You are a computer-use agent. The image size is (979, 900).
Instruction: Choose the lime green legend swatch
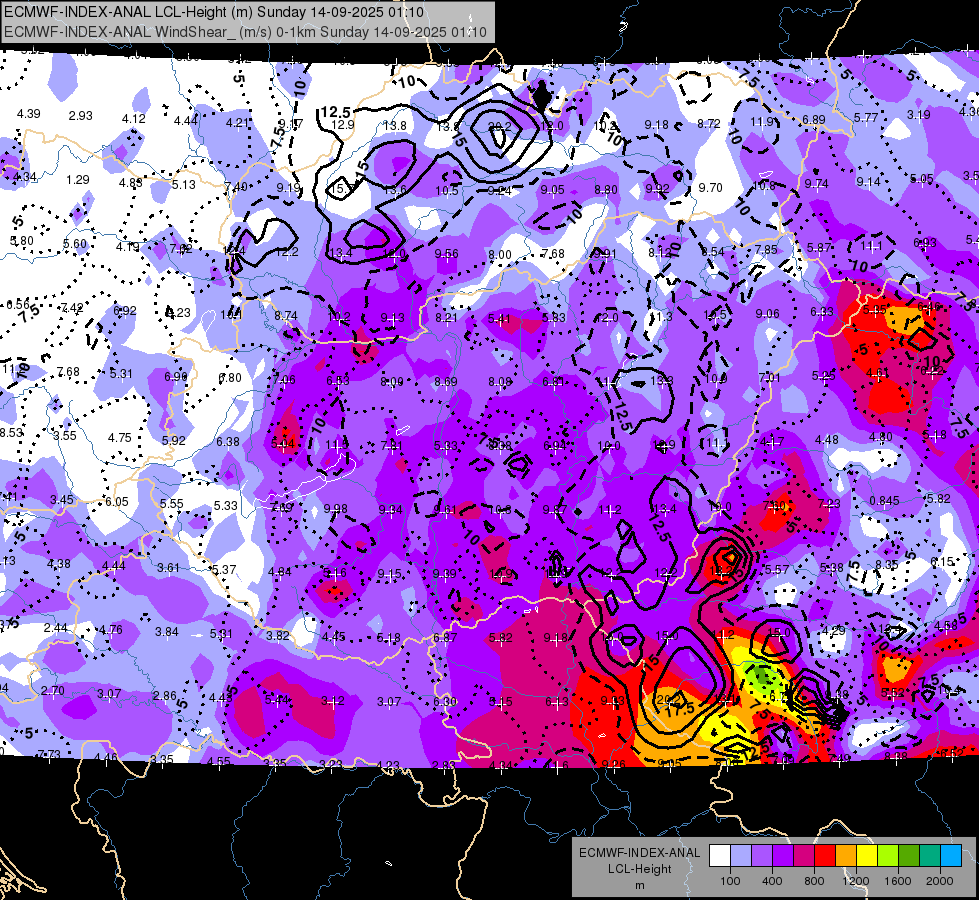(x=888, y=856)
